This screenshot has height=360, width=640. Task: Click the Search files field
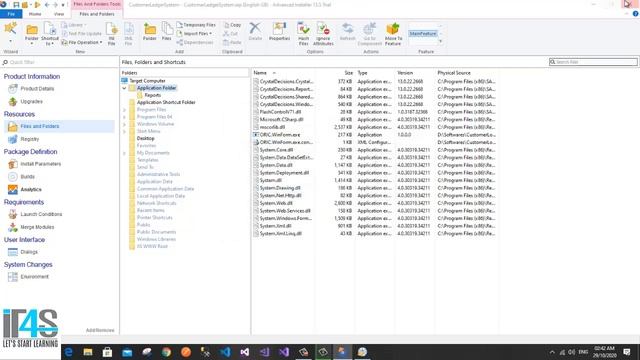coord(593,62)
